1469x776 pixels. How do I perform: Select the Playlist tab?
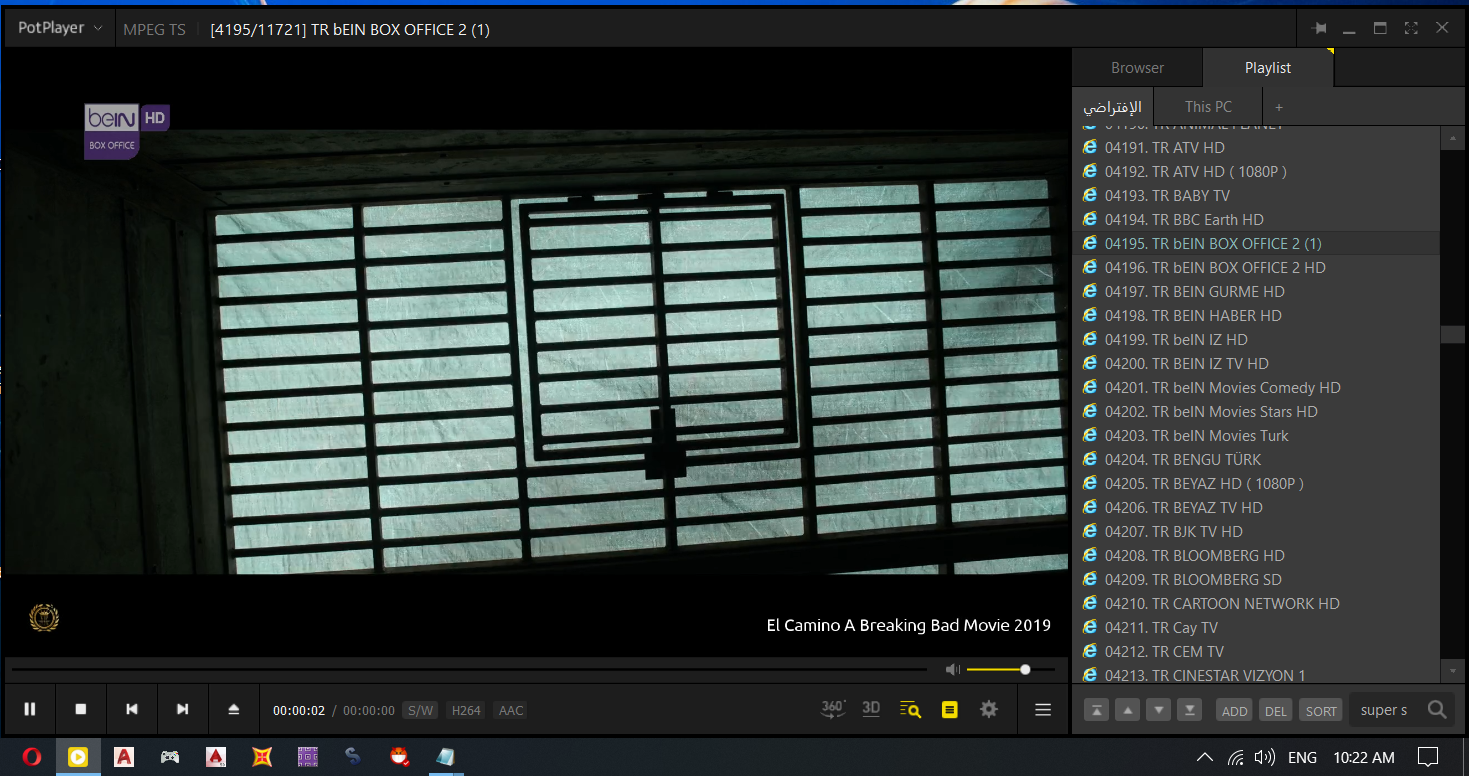1268,68
